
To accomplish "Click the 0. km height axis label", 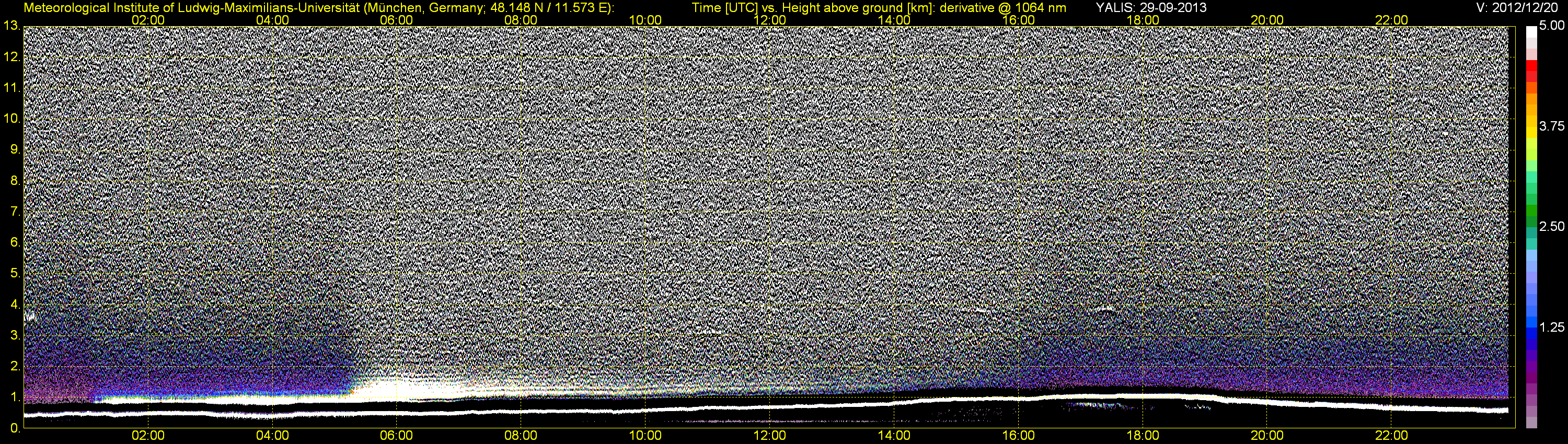I will tap(15, 428).
